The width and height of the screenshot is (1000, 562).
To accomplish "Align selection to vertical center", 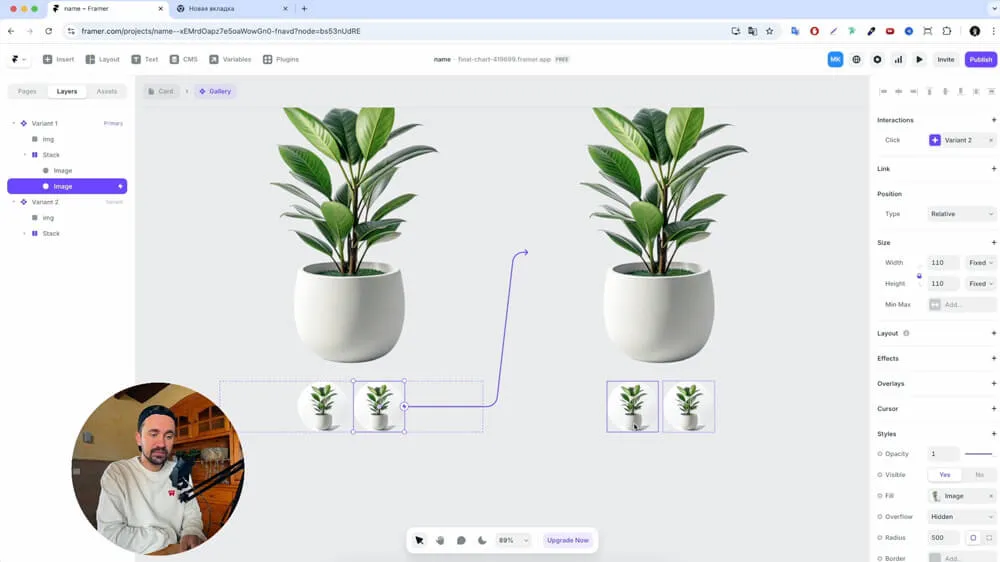I will point(945,91).
